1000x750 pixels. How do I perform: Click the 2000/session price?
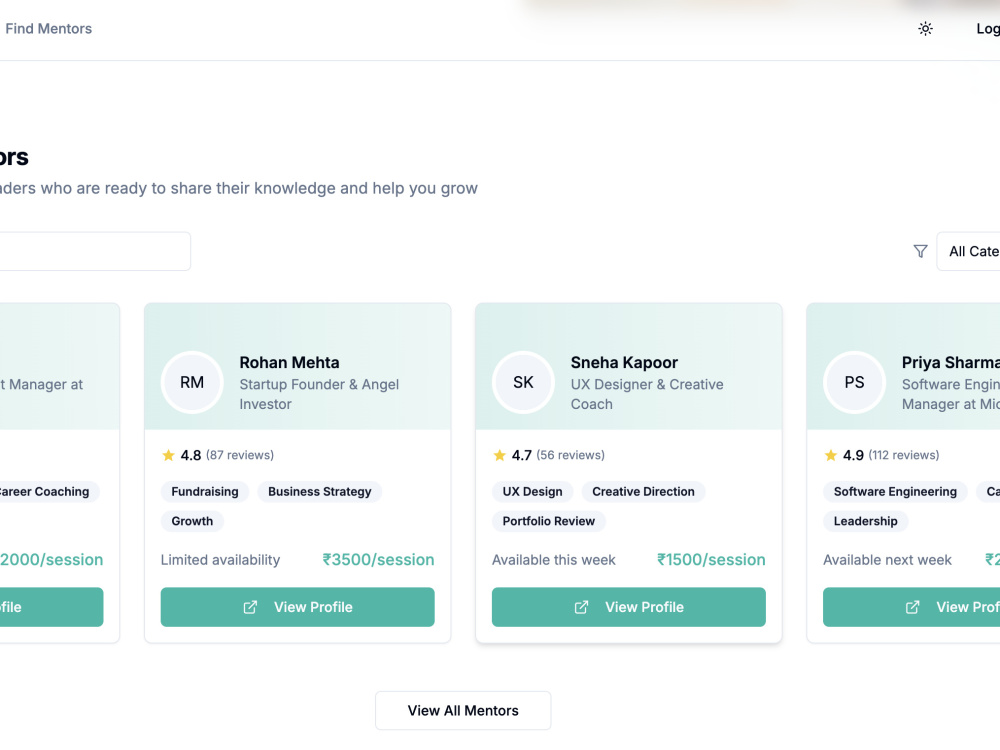coord(52,559)
